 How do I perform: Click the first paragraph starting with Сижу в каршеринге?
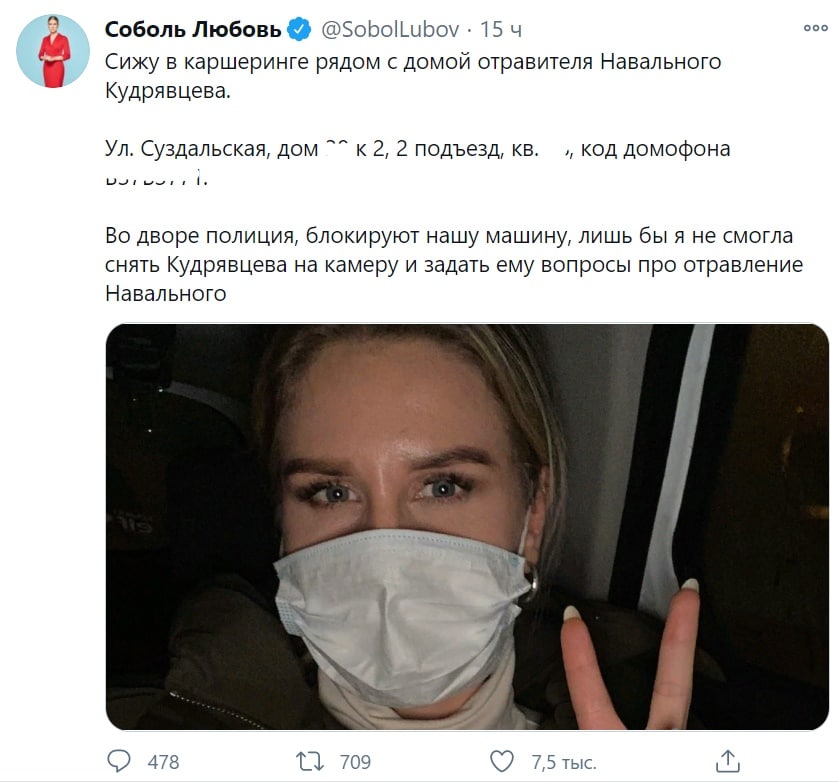tap(413, 76)
